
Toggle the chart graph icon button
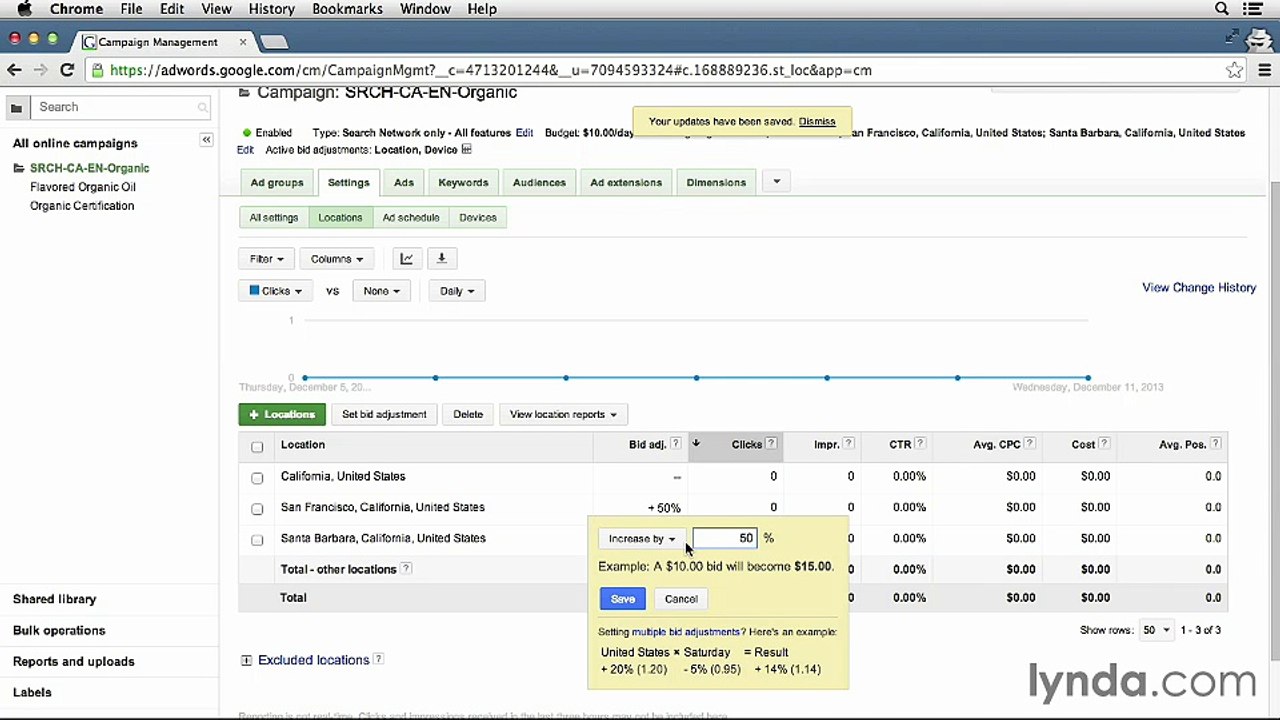click(406, 259)
